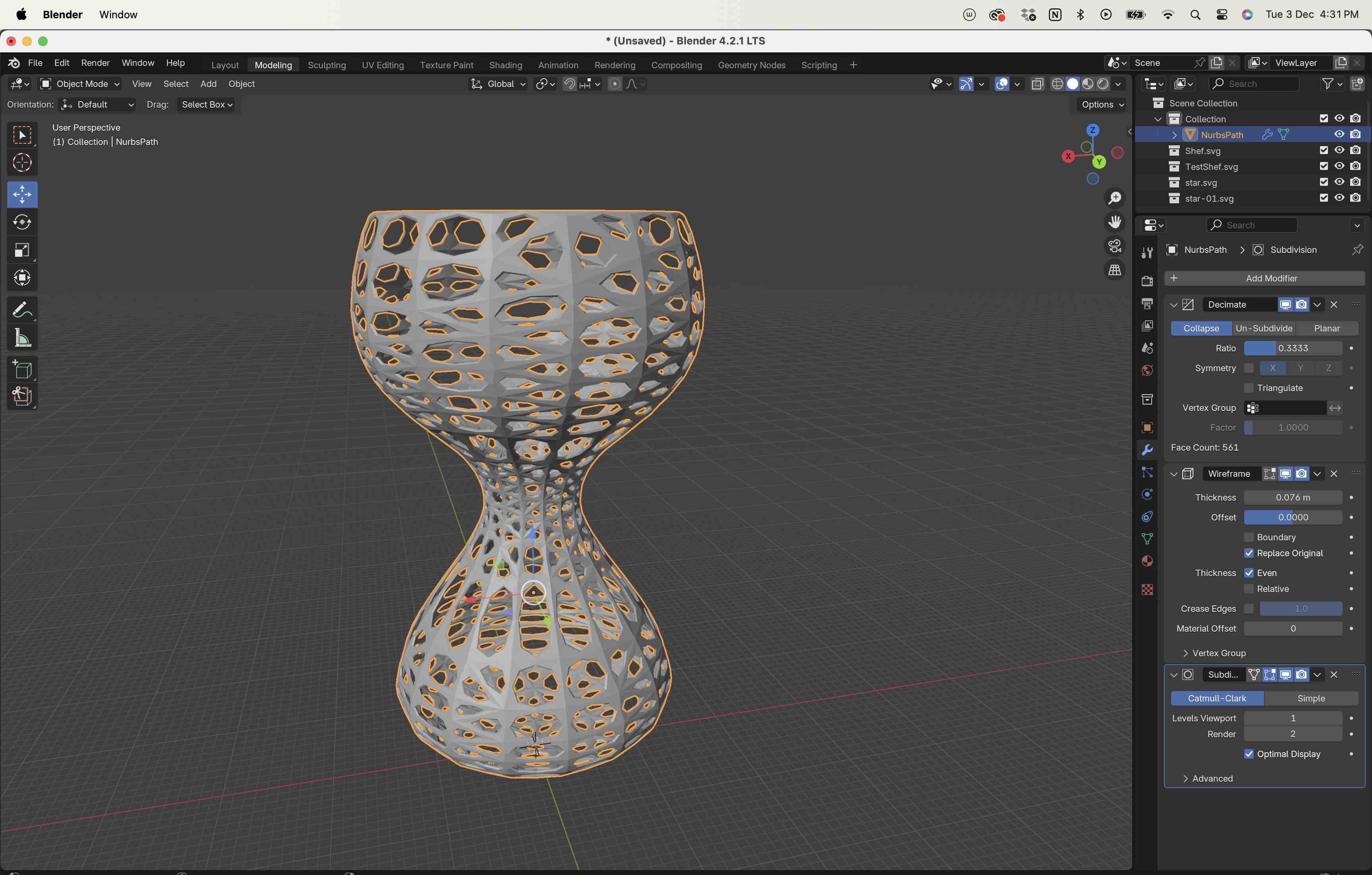Viewport: 1372px width, 875px height.
Task: Open the Particles properties tab
Action: (1147, 472)
